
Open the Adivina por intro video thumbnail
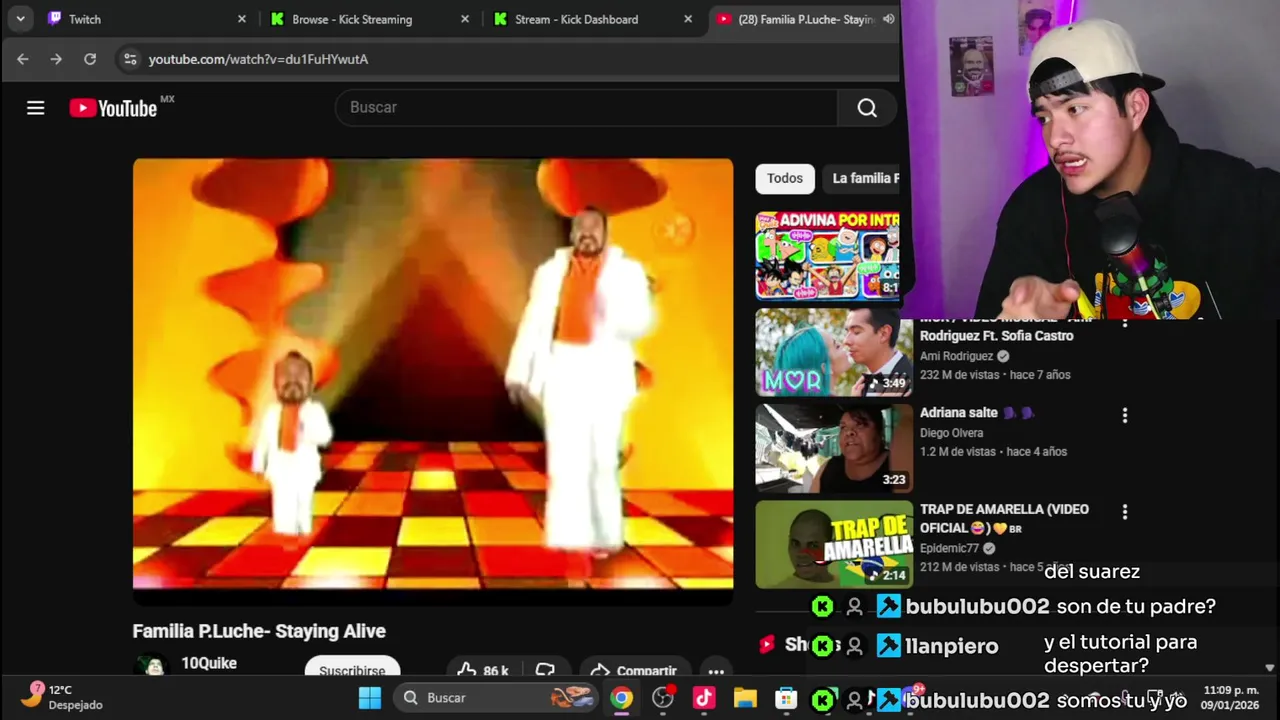coord(827,256)
